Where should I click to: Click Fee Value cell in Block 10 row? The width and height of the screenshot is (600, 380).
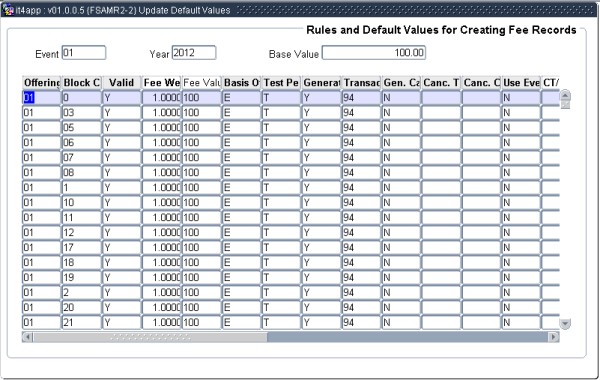click(x=201, y=203)
